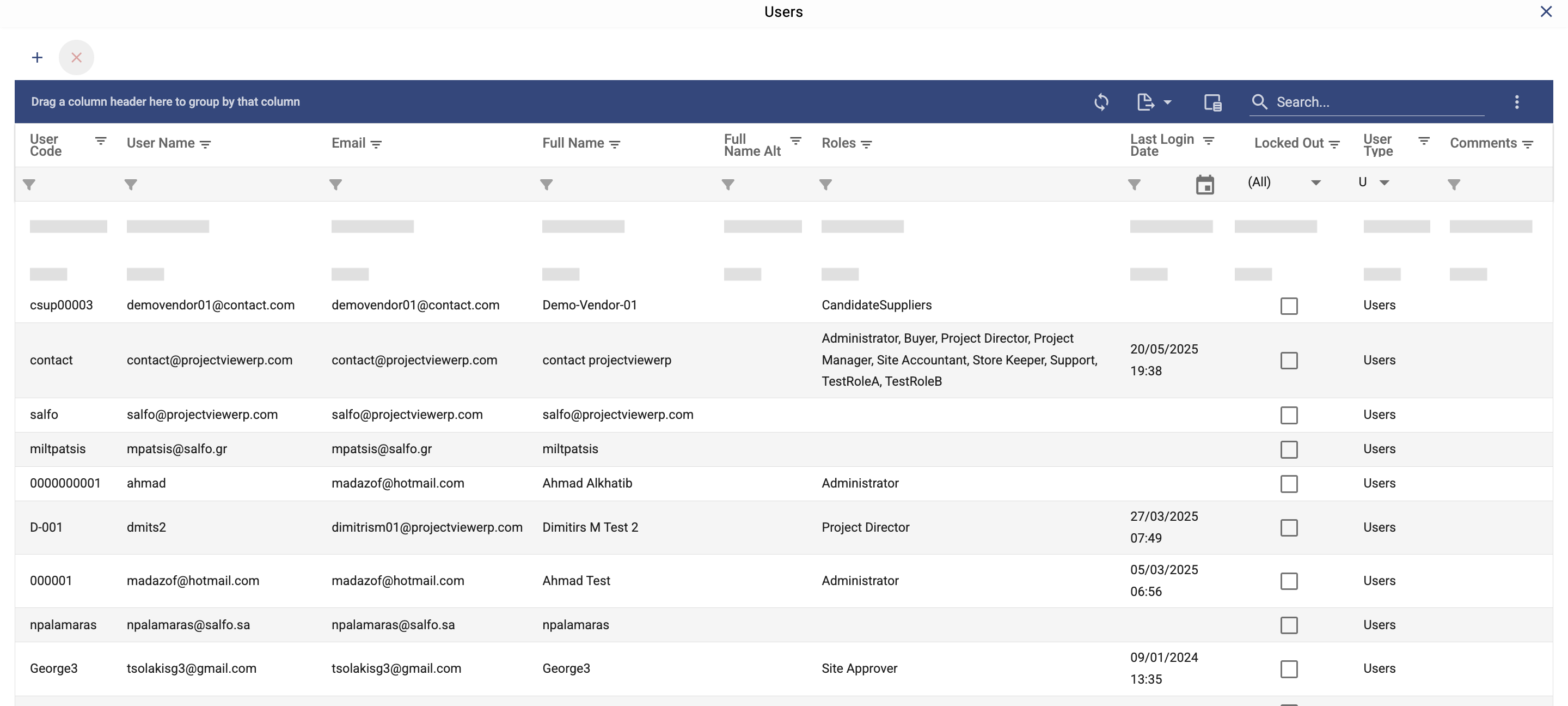Select the dmits2 user row

click(146, 527)
